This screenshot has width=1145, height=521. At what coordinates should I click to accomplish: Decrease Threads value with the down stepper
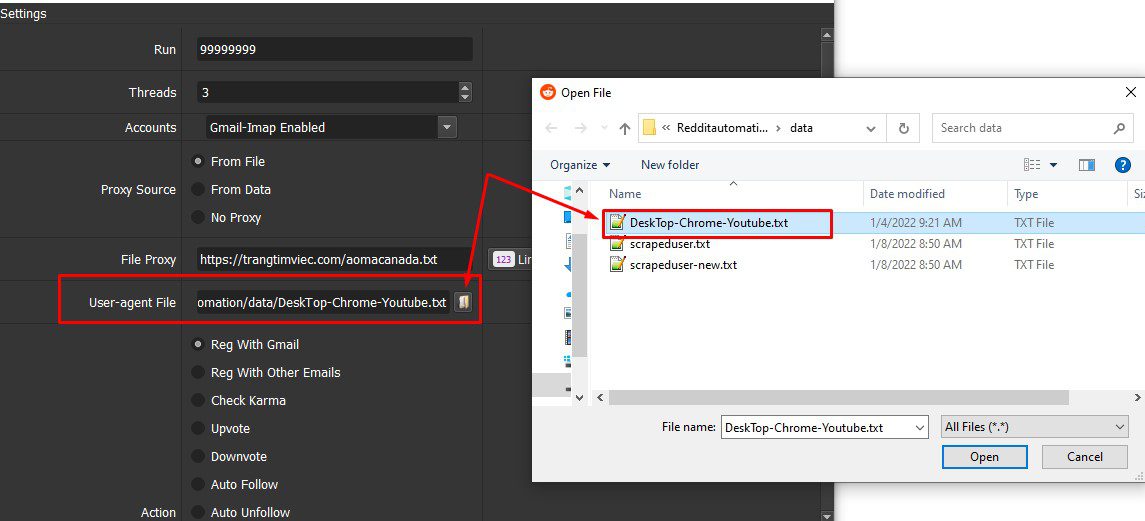(x=465, y=97)
